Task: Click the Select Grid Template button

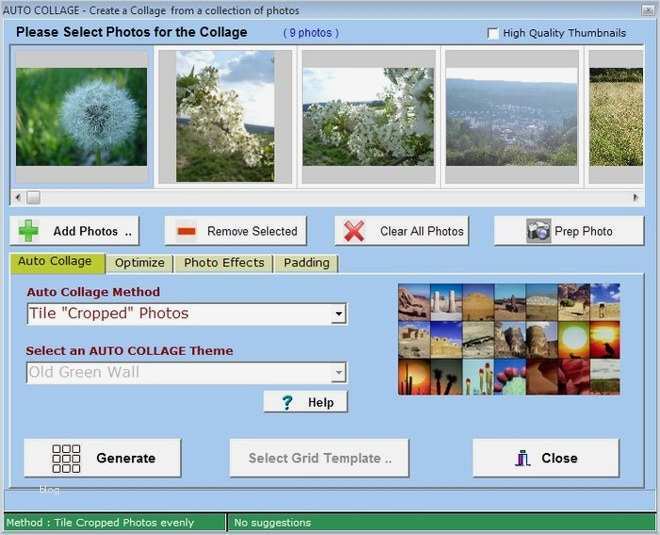Action: (319, 458)
